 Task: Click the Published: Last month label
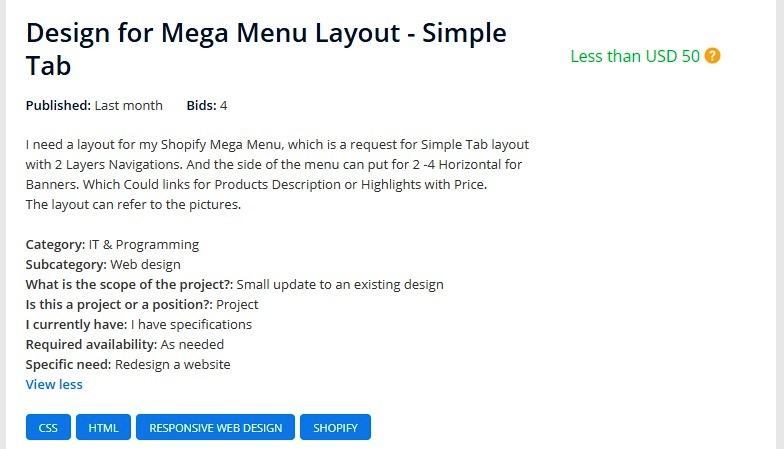tap(94, 105)
